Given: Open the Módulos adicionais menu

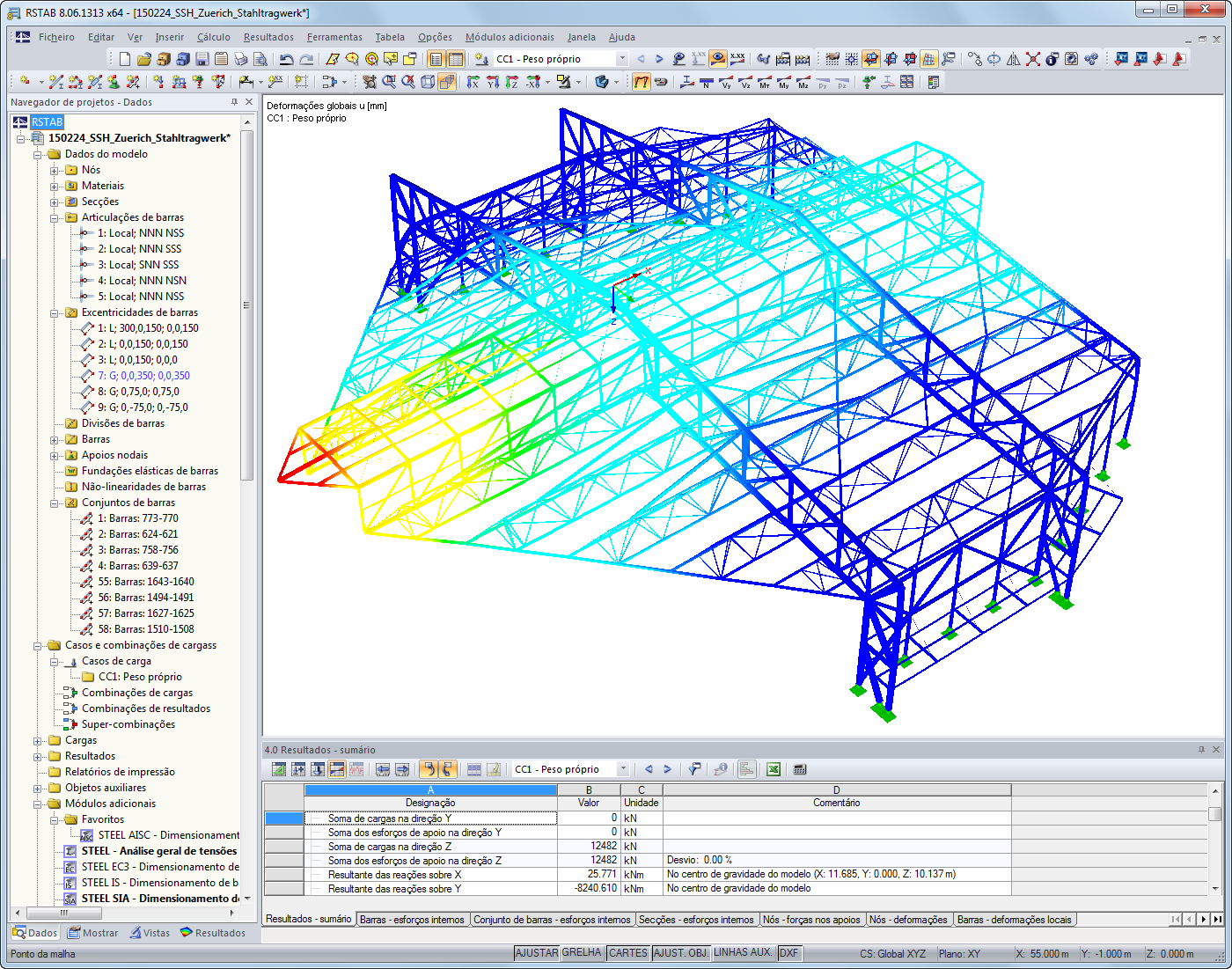Looking at the screenshot, I should point(510,37).
